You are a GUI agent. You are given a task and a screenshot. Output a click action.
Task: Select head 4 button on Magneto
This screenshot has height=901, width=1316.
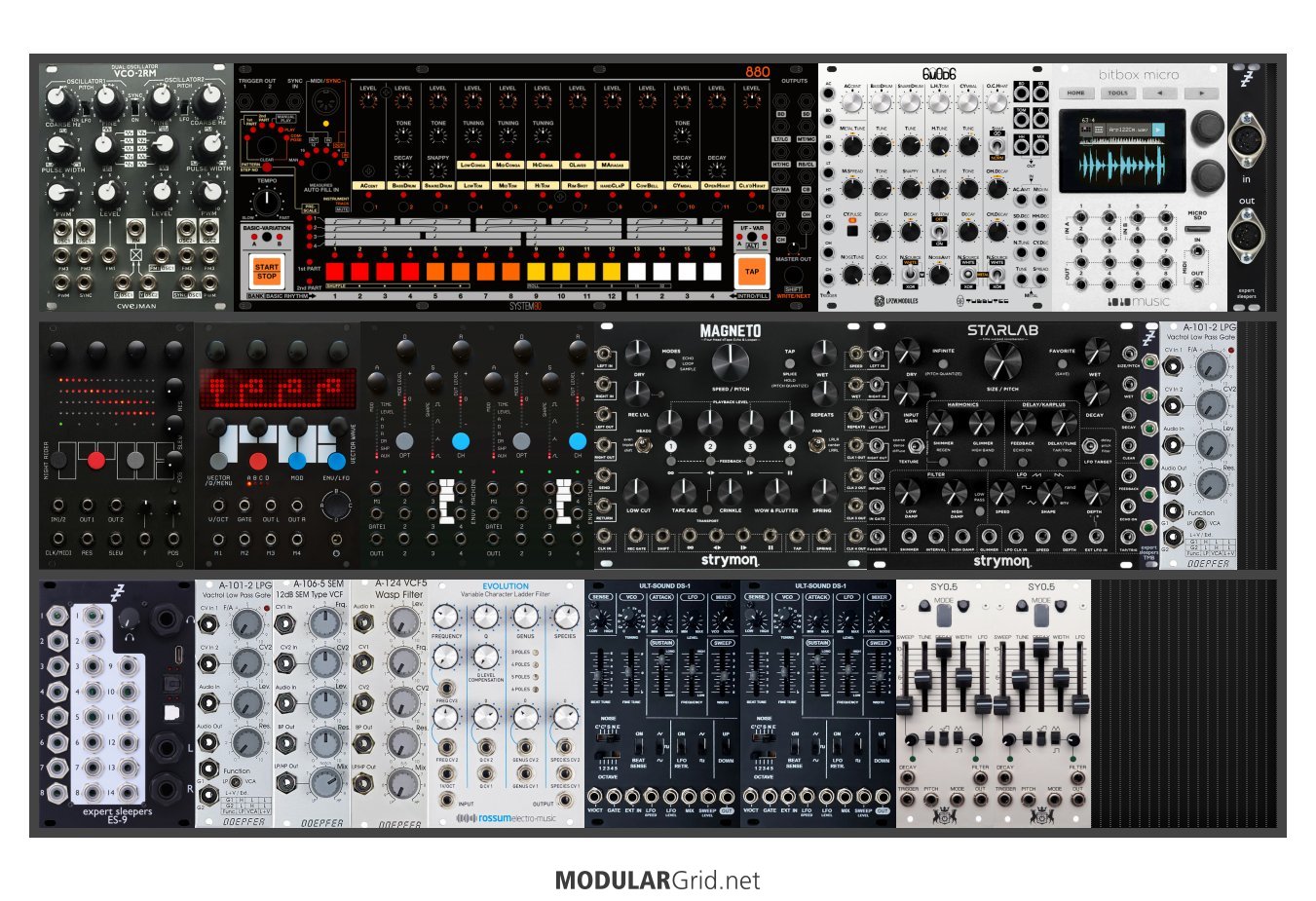(x=790, y=446)
